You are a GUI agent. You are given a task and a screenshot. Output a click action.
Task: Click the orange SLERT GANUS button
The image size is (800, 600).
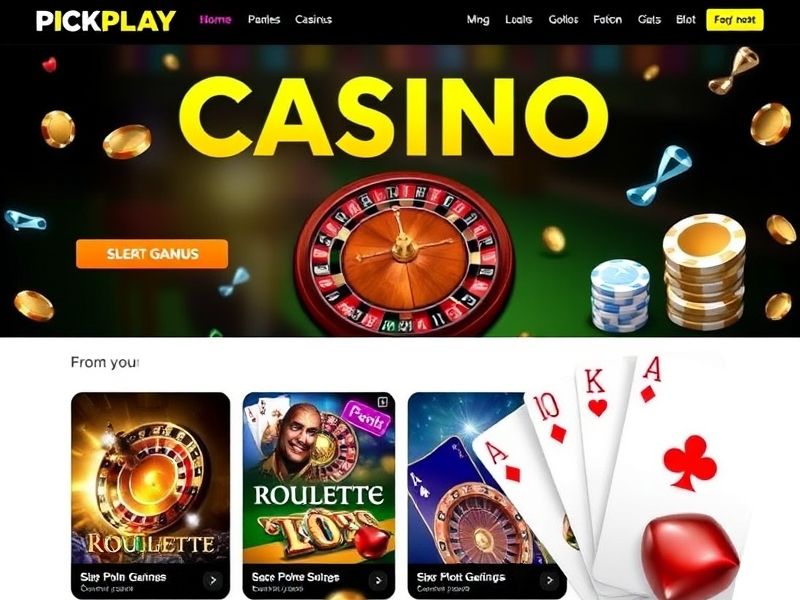pyautogui.click(x=152, y=254)
